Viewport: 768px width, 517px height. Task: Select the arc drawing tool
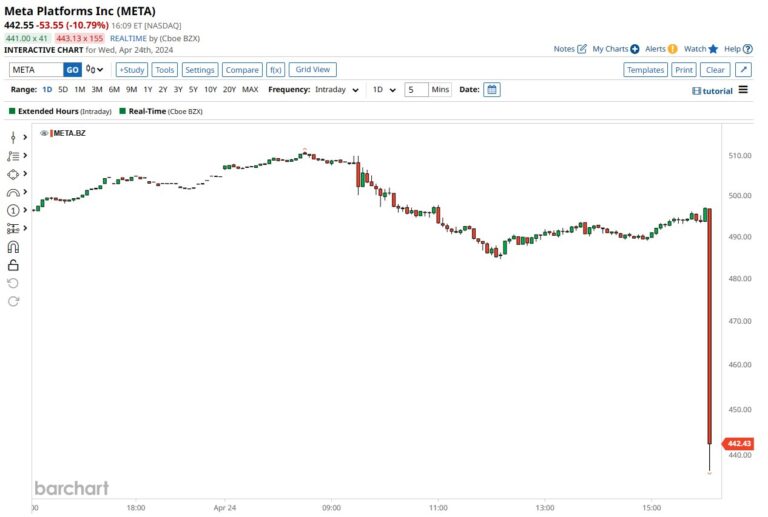click(13, 192)
